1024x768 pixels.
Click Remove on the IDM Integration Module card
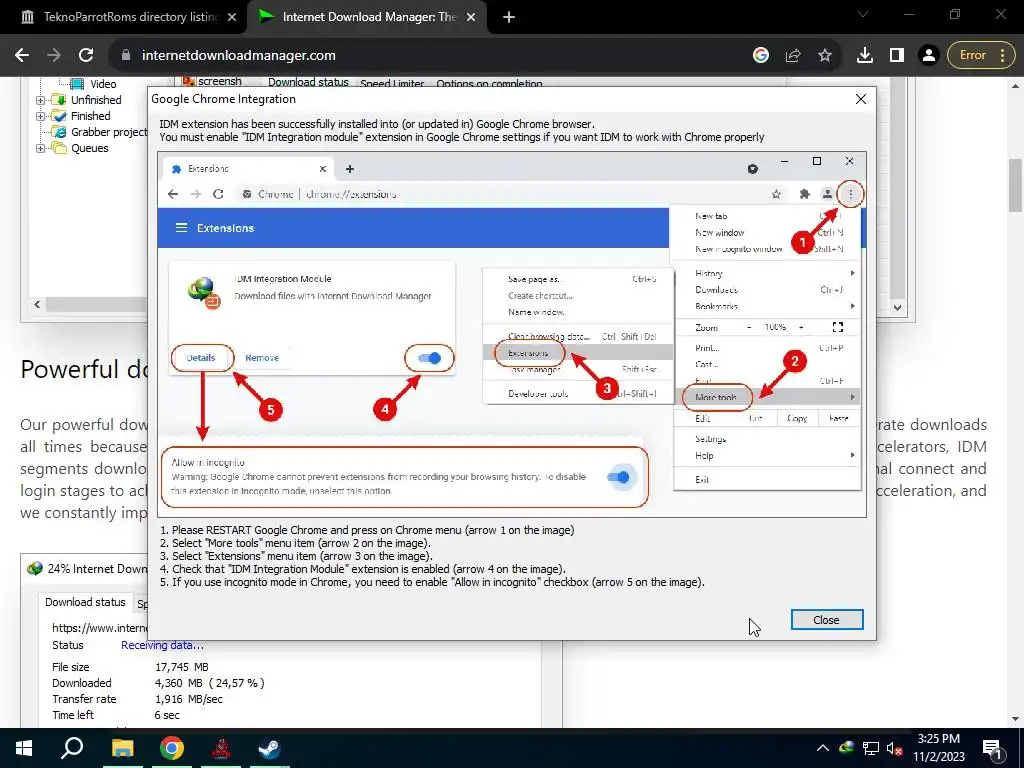tap(262, 358)
